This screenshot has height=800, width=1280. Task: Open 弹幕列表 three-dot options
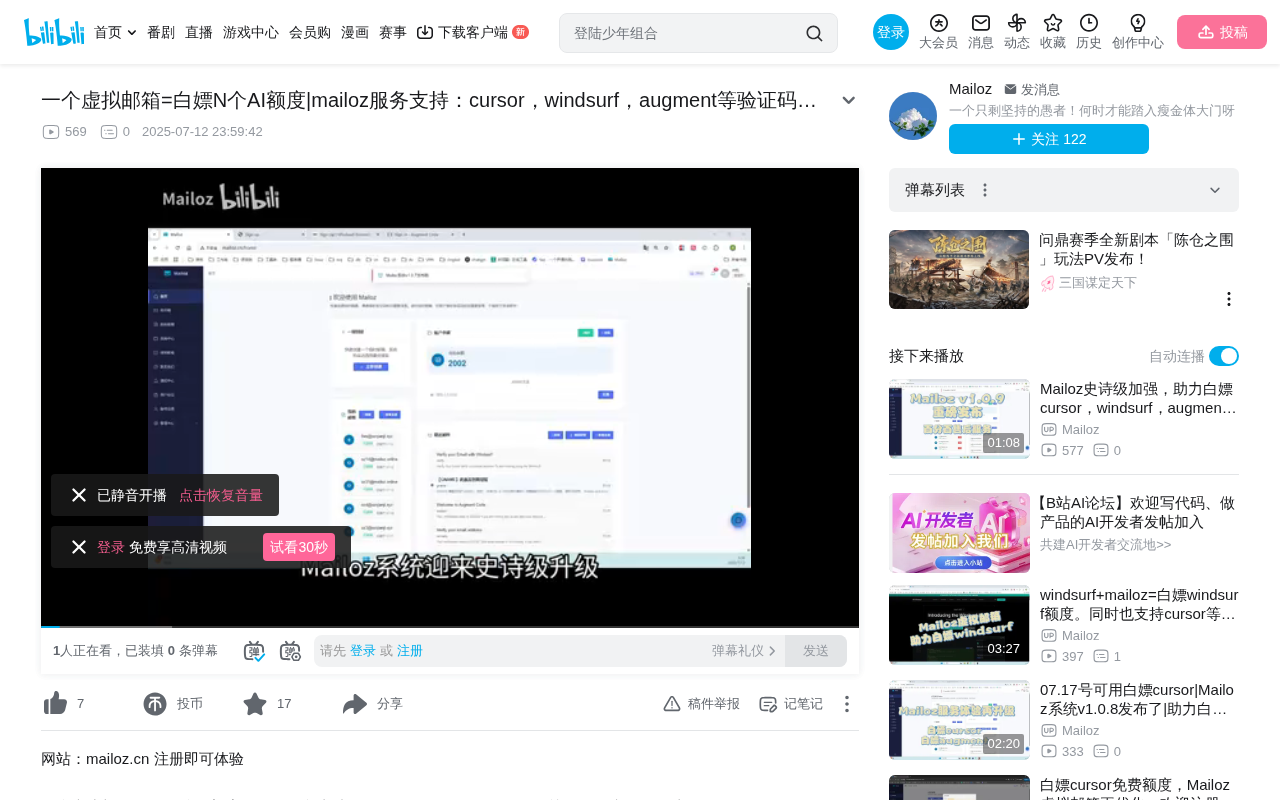tap(985, 190)
